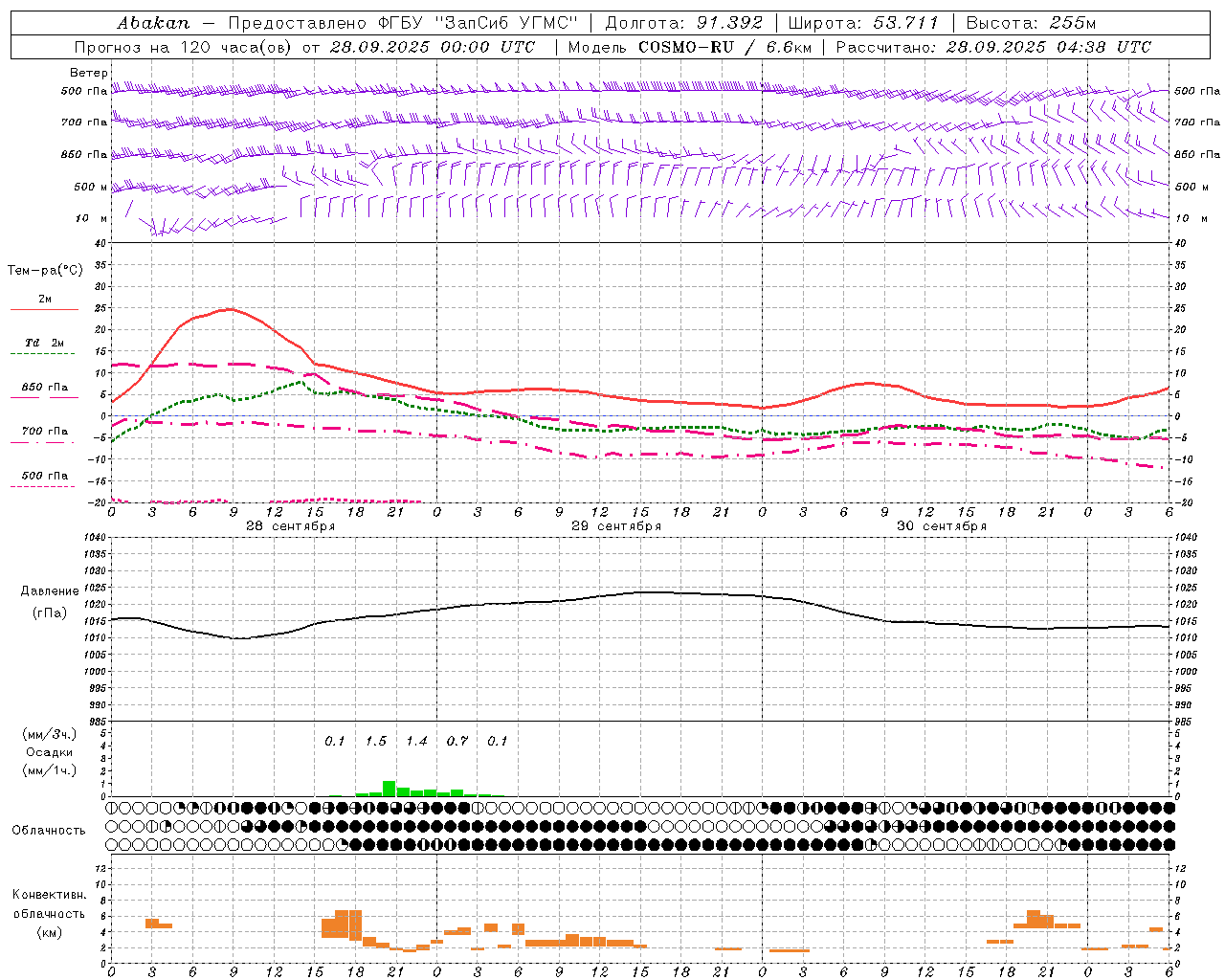The width and height of the screenshot is (1225, 980).
Task: Click the 'Конвективн.' convective cloud label
Action: (x=49, y=895)
